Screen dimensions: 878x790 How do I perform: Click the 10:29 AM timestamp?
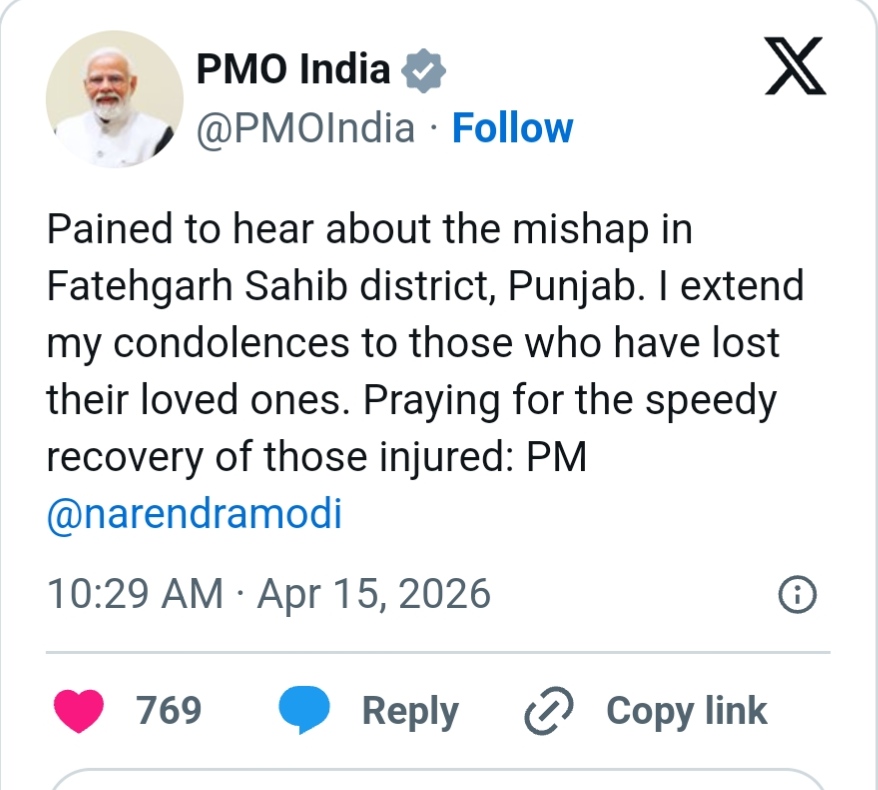[135, 594]
